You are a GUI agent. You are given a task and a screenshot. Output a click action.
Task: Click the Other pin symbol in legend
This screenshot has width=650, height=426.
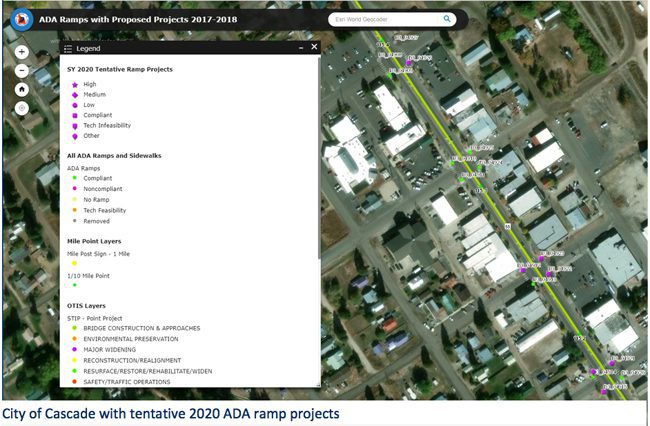pyautogui.click(x=75, y=136)
